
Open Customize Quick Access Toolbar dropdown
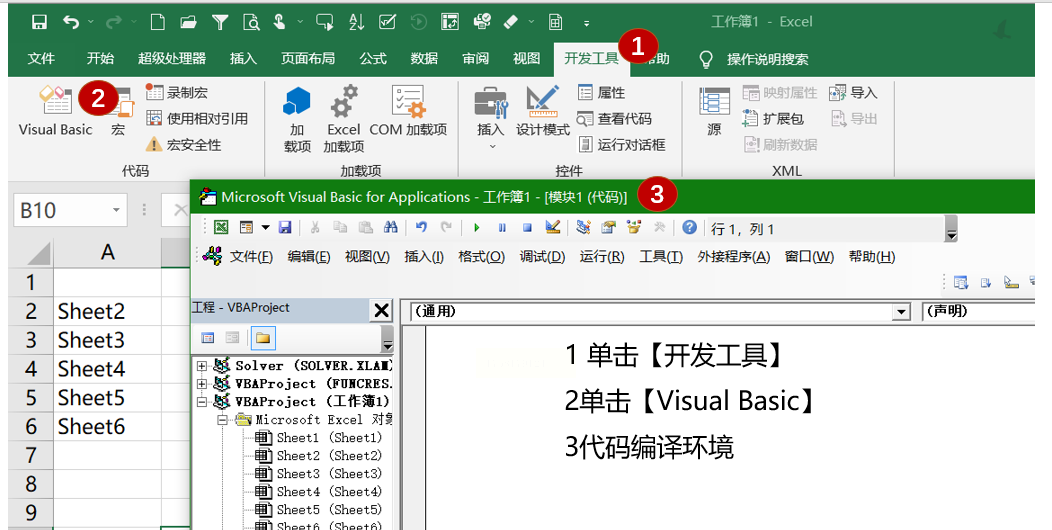pos(586,23)
